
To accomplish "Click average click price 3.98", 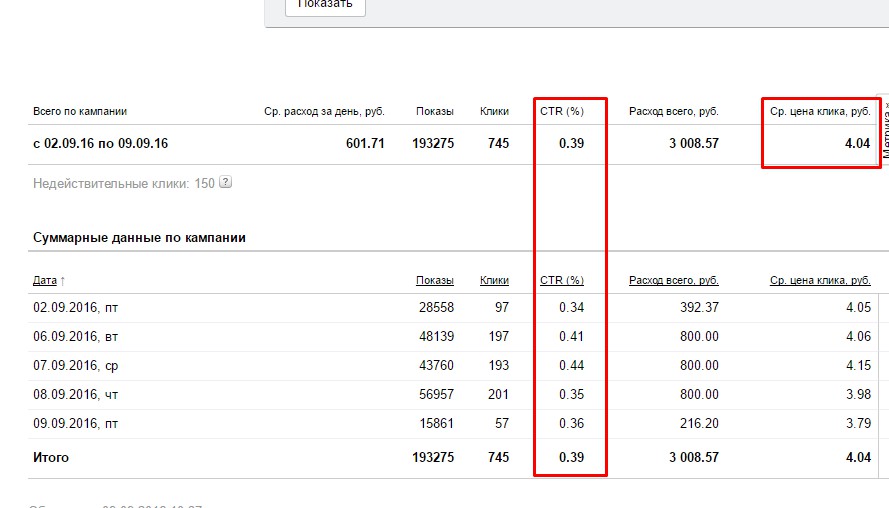I will coord(858,395).
